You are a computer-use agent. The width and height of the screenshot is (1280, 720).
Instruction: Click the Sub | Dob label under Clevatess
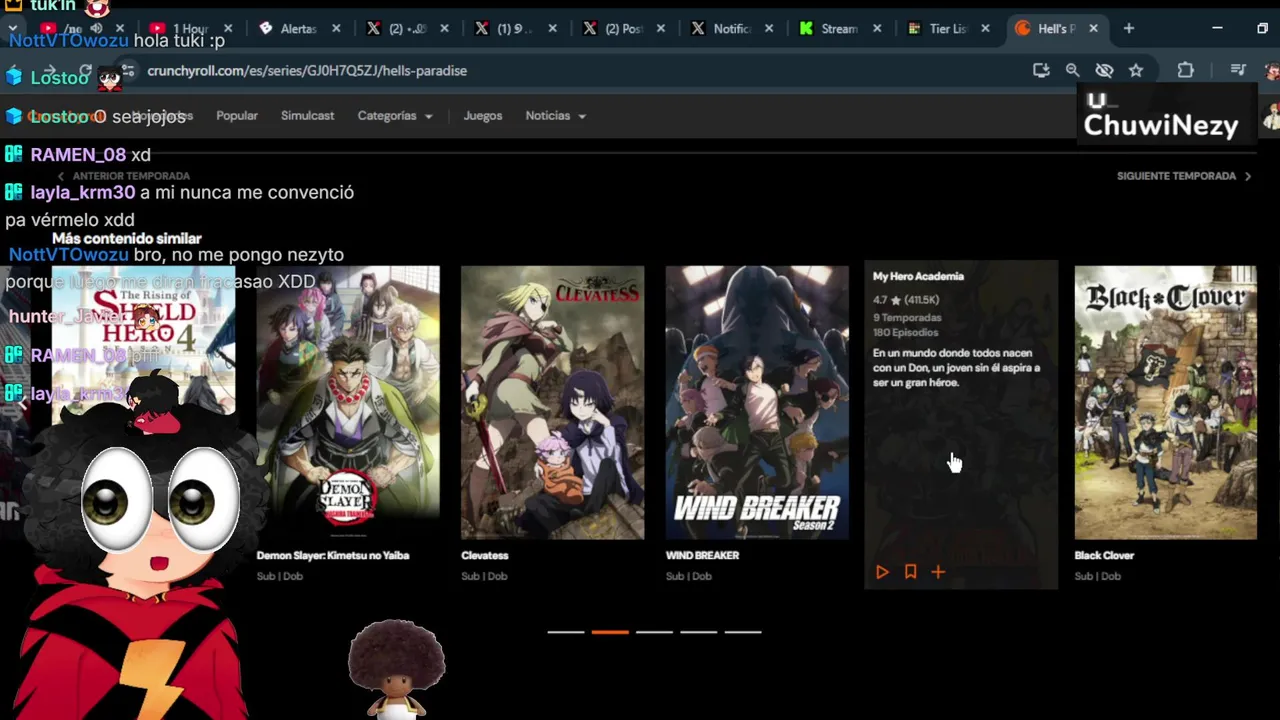point(484,576)
